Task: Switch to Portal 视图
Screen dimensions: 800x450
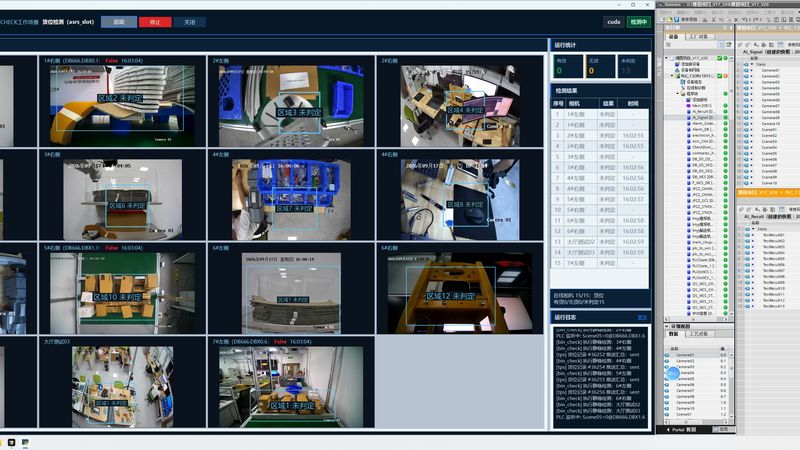Action: [681, 430]
